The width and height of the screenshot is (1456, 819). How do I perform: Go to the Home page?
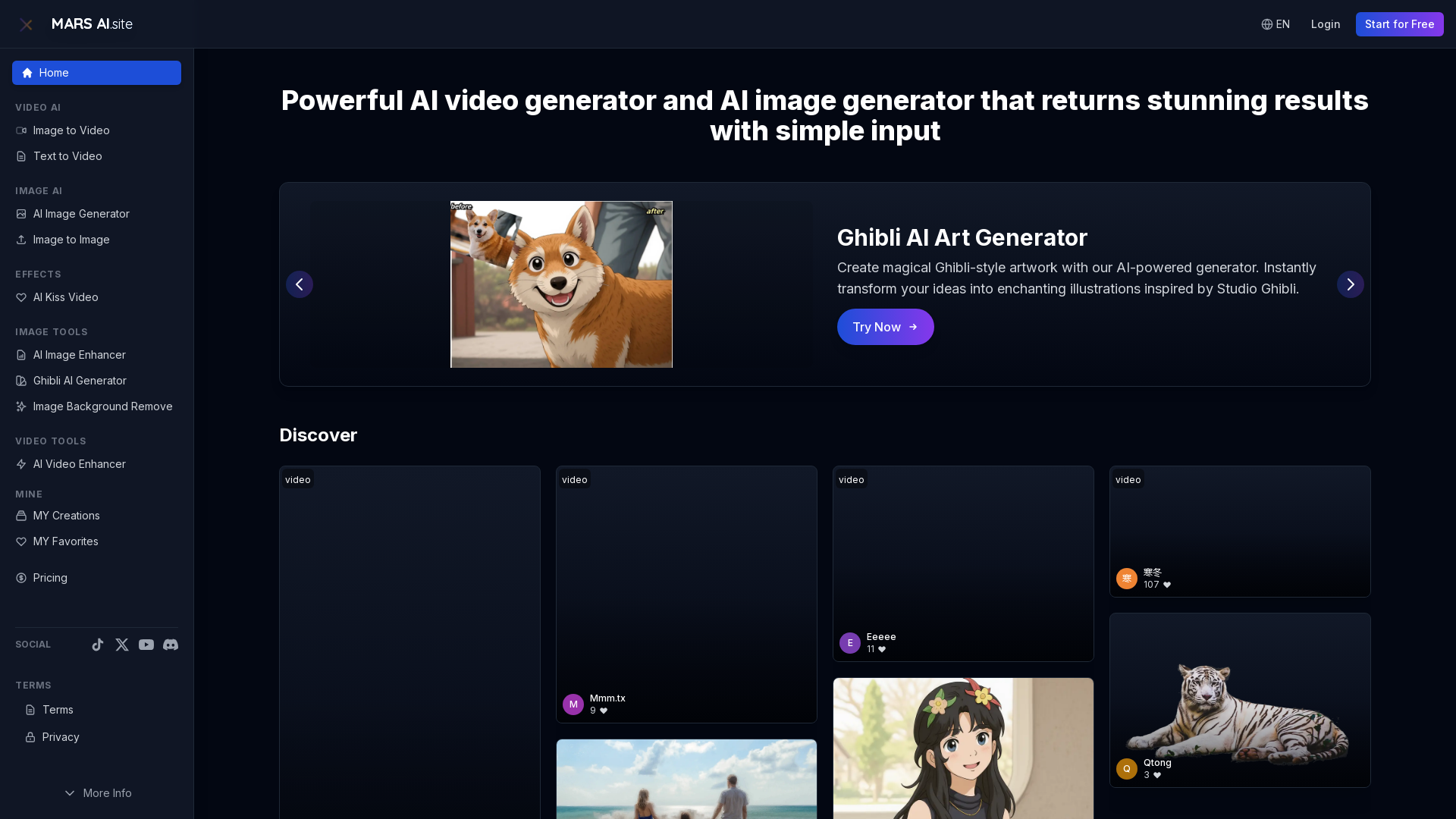96,73
